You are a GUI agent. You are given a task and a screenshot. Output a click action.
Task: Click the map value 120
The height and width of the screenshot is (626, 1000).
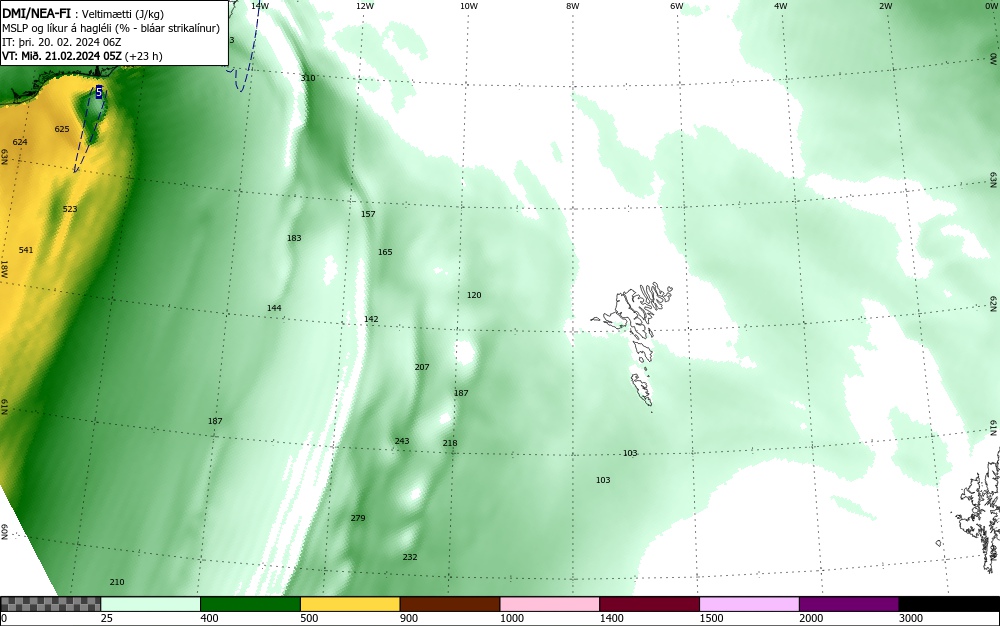click(x=474, y=295)
